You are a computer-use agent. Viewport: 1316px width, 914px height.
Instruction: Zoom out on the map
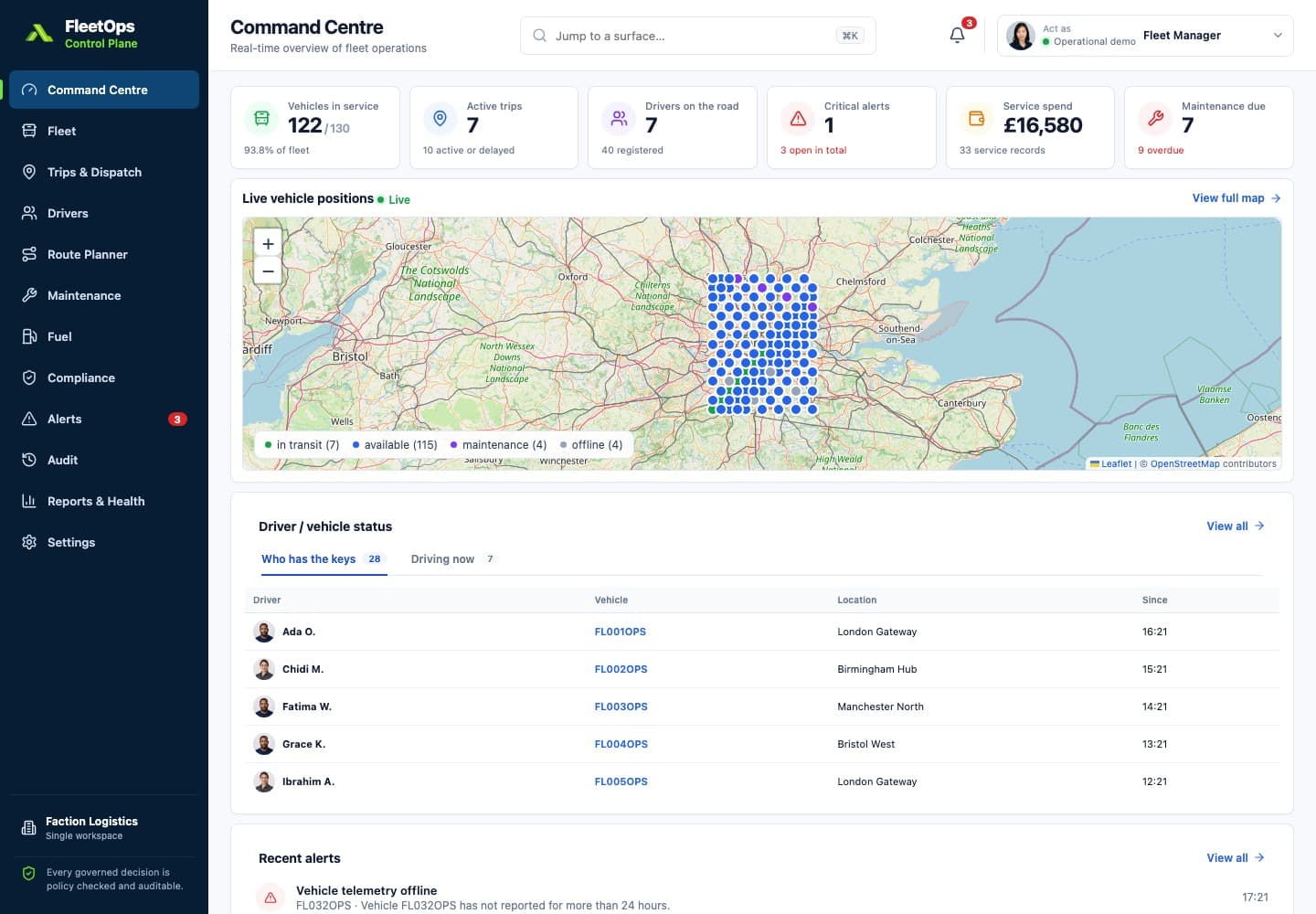pyautogui.click(x=268, y=271)
